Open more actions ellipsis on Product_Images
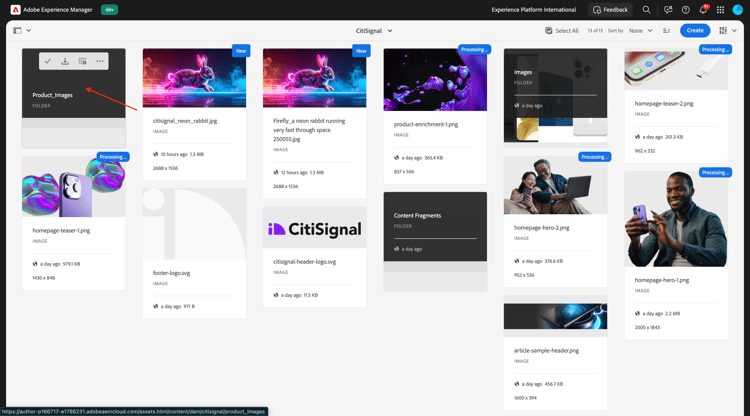 pos(99,61)
